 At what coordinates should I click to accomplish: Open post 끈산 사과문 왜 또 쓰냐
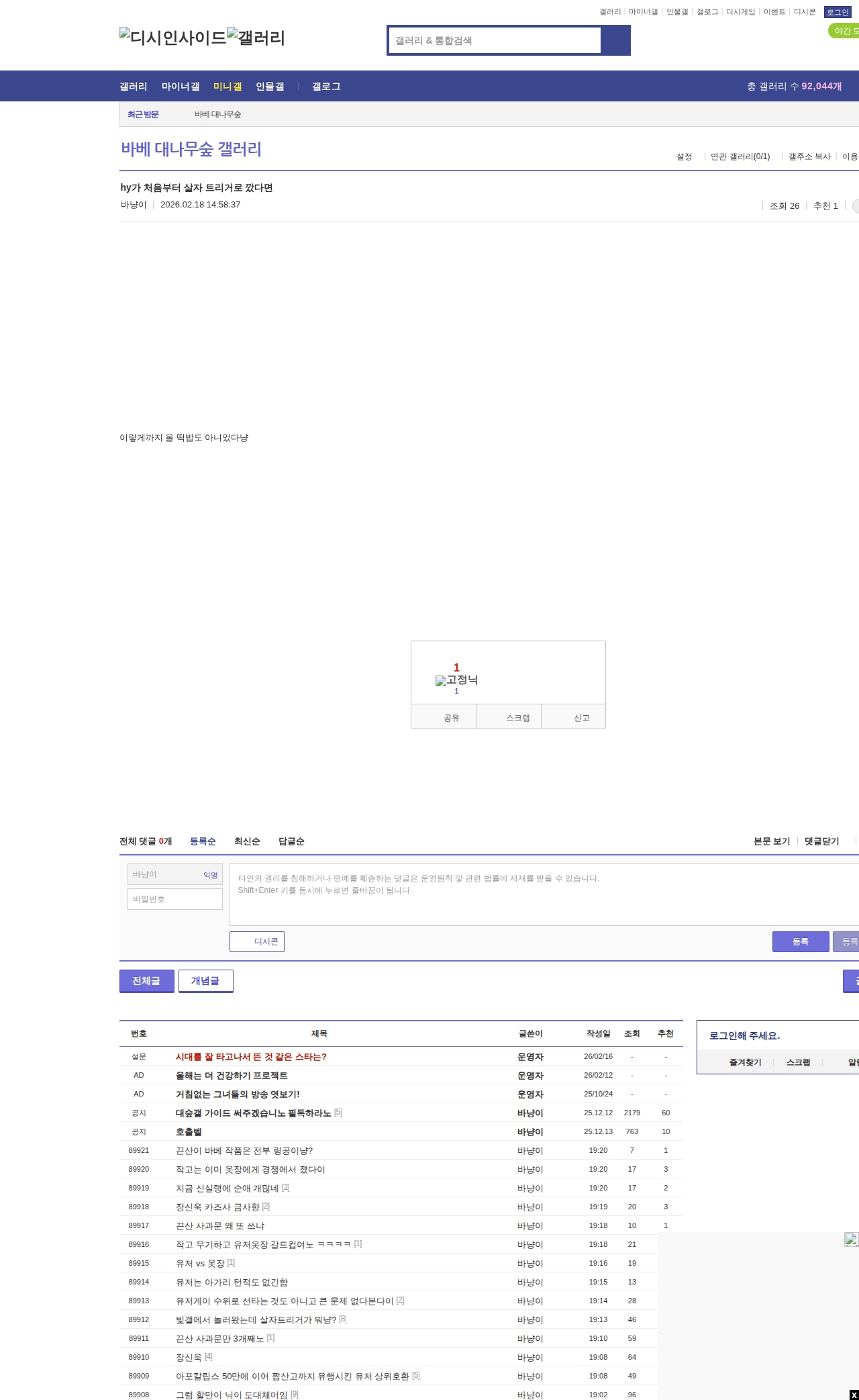click(220, 1225)
